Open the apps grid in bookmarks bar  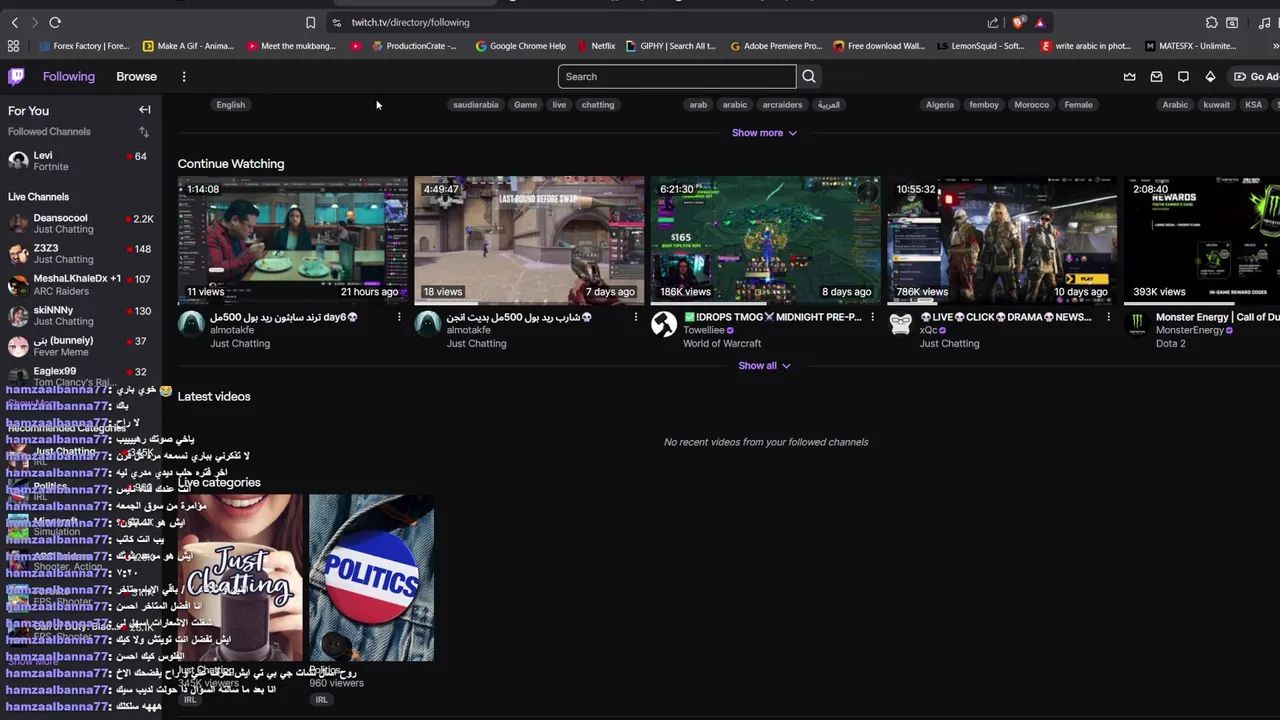pyautogui.click(x=13, y=46)
